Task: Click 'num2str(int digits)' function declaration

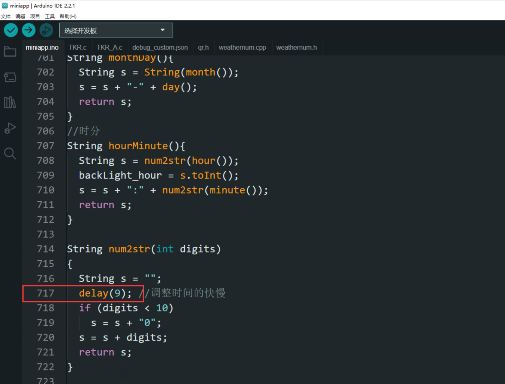Action: coord(165,249)
